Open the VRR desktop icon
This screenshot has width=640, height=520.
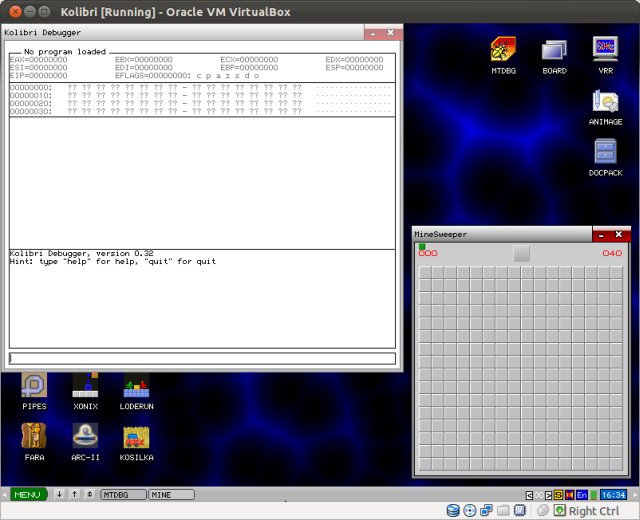click(605, 51)
